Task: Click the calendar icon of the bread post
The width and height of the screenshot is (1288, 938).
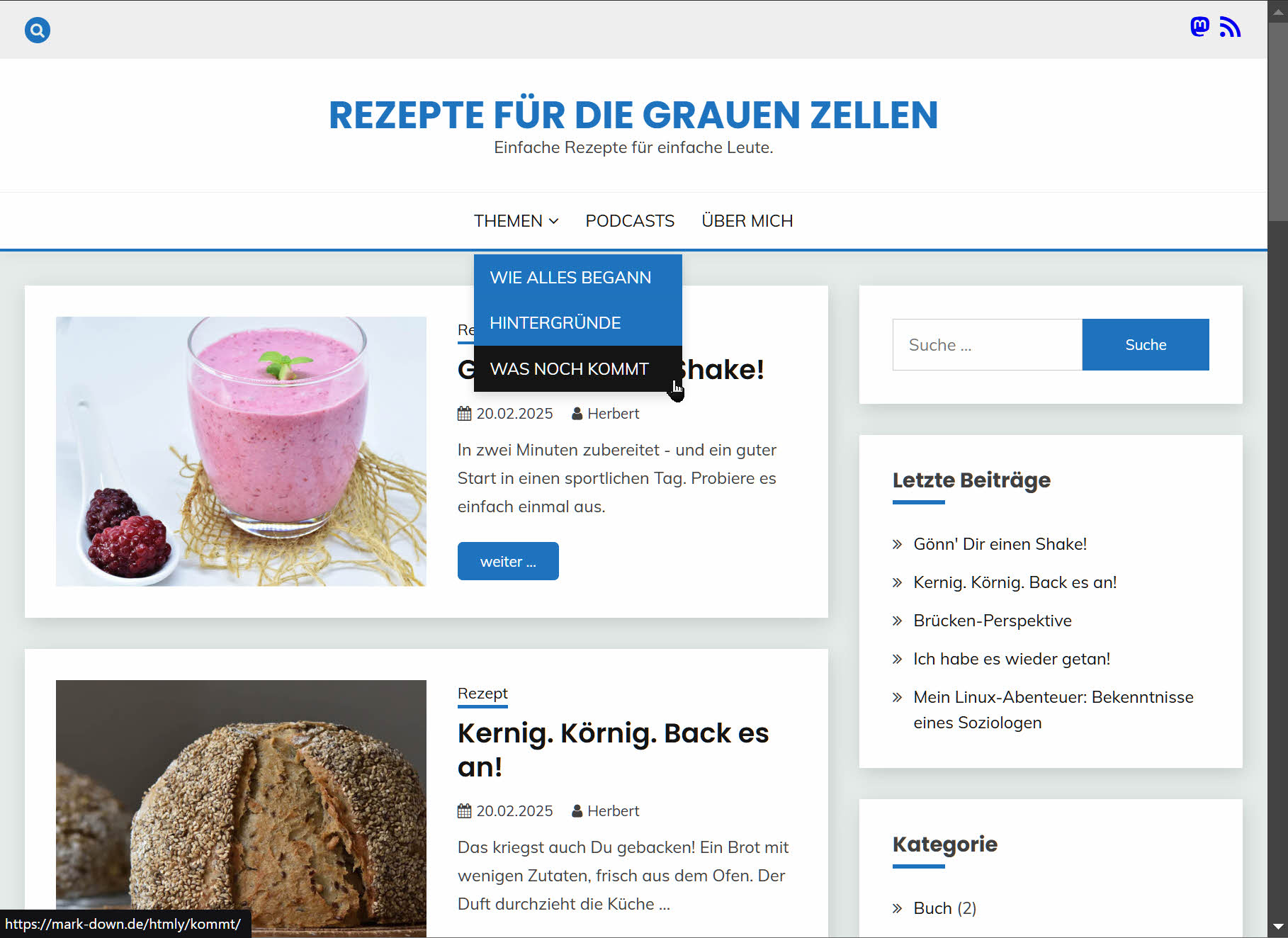Action: click(x=464, y=810)
